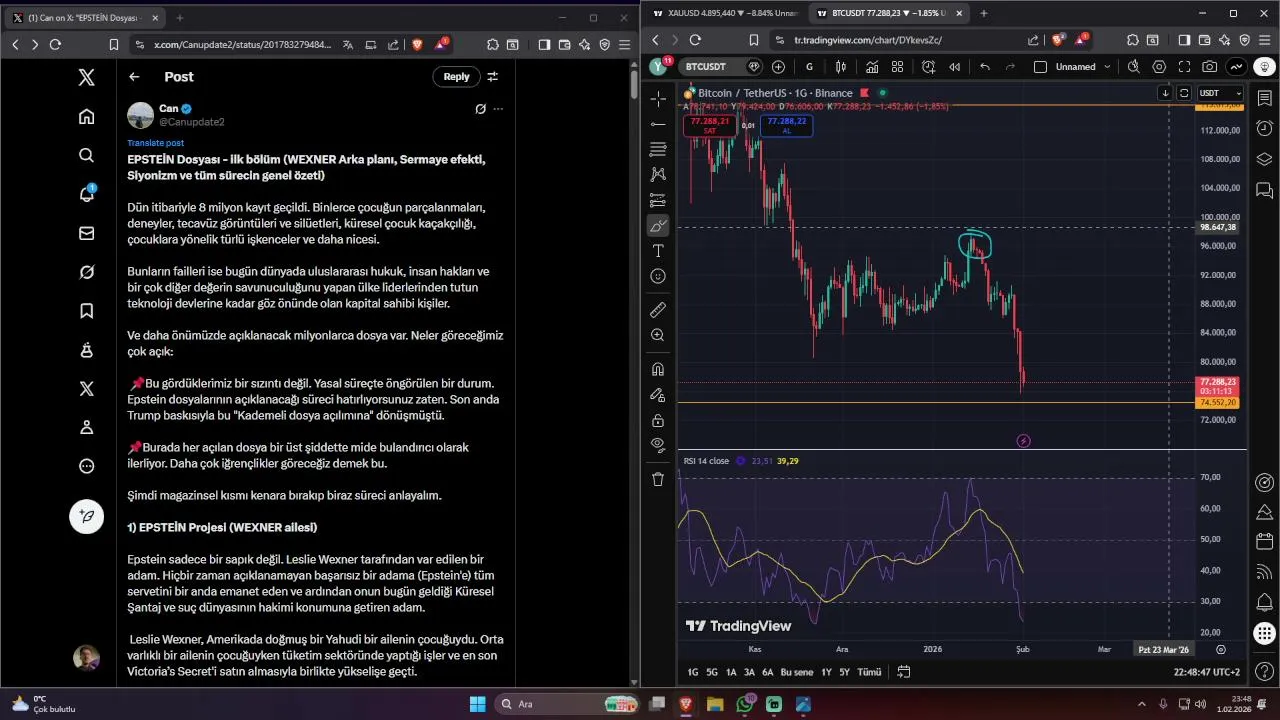The height and width of the screenshot is (720, 1280).
Task: Expand the USDT currency dropdown
Action: [x=1220, y=93]
